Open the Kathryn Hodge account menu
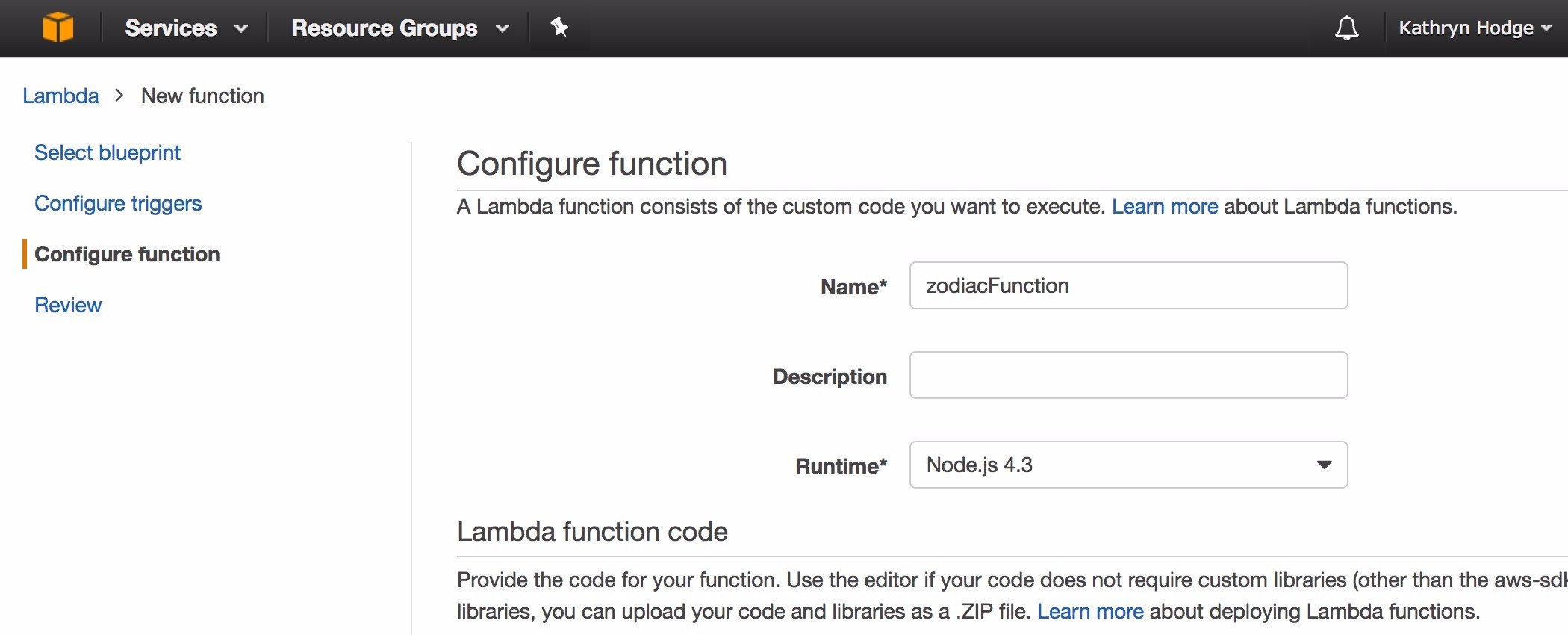This screenshot has height=635, width=1568. pyautogui.click(x=1474, y=28)
